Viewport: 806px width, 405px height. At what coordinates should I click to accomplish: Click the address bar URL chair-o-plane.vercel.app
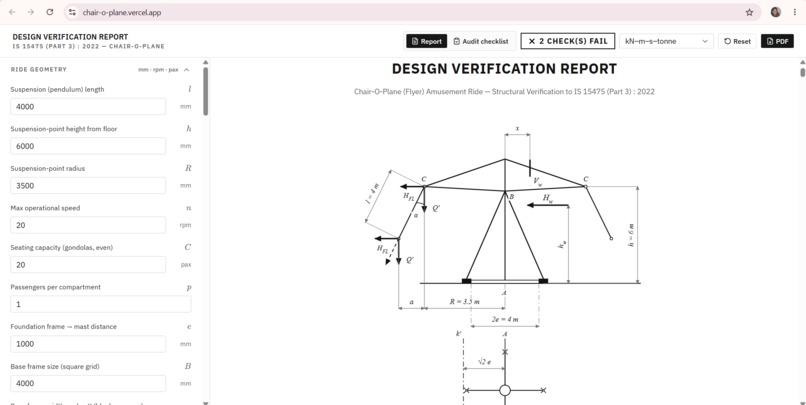tap(122, 12)
